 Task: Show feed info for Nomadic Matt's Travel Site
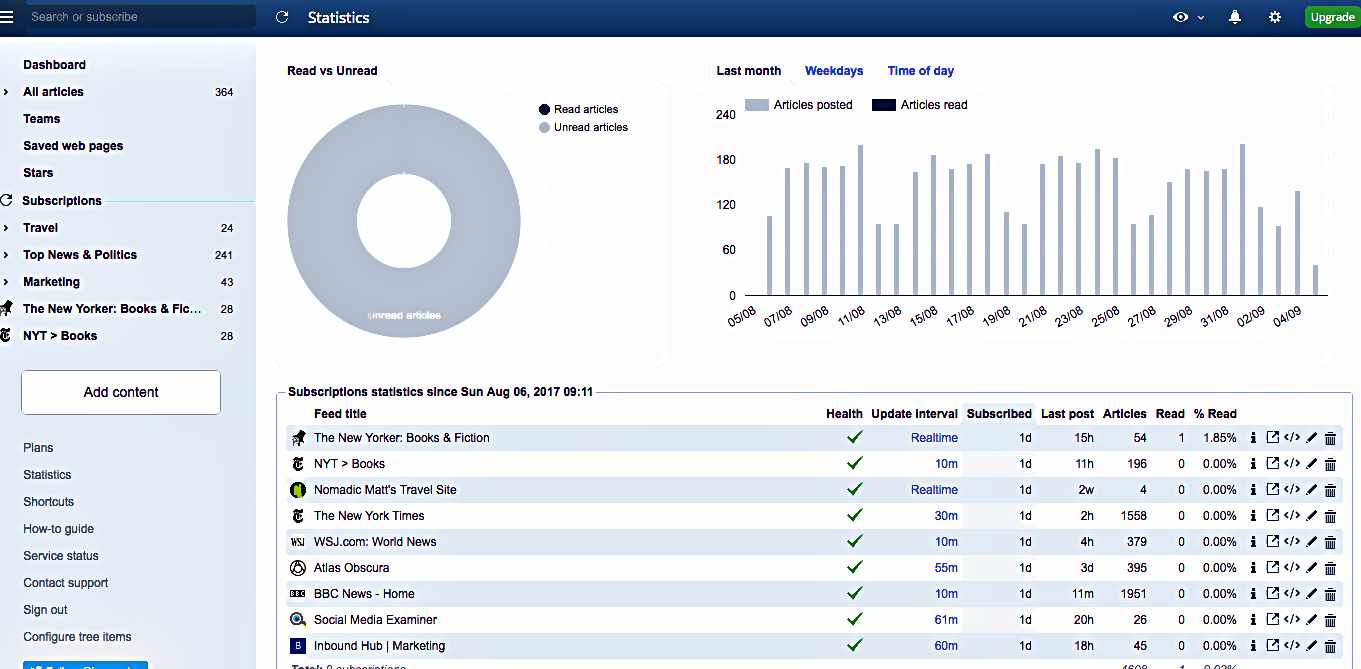1253,490
